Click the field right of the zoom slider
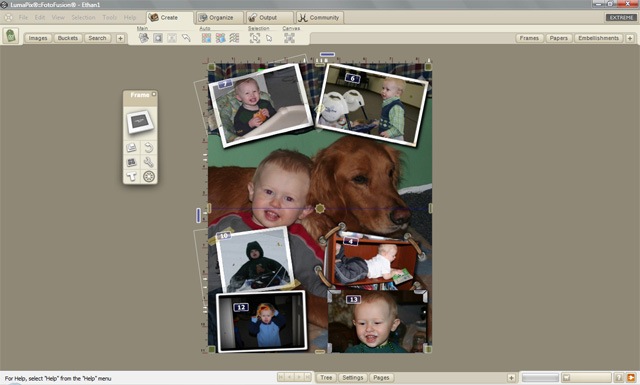The height and width of the screenshot is (385, 640). coord(587,378)
